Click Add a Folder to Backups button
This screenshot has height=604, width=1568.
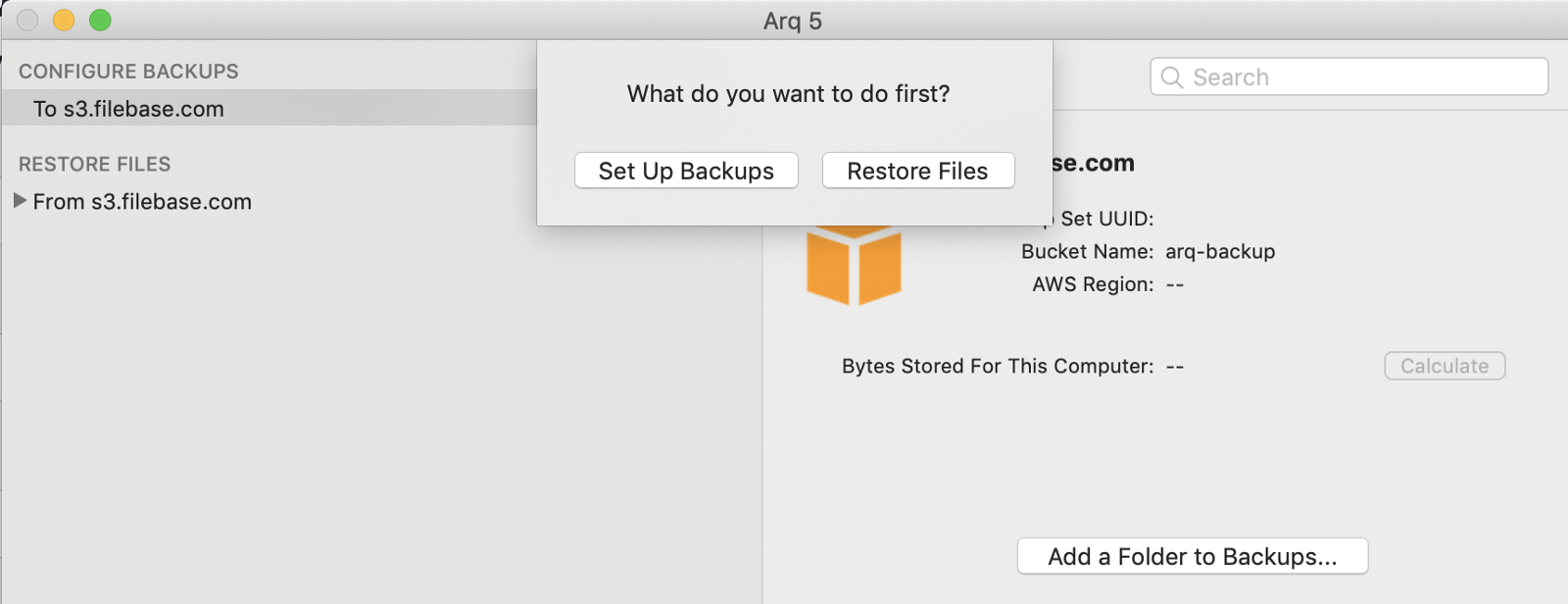(1193, 556)
